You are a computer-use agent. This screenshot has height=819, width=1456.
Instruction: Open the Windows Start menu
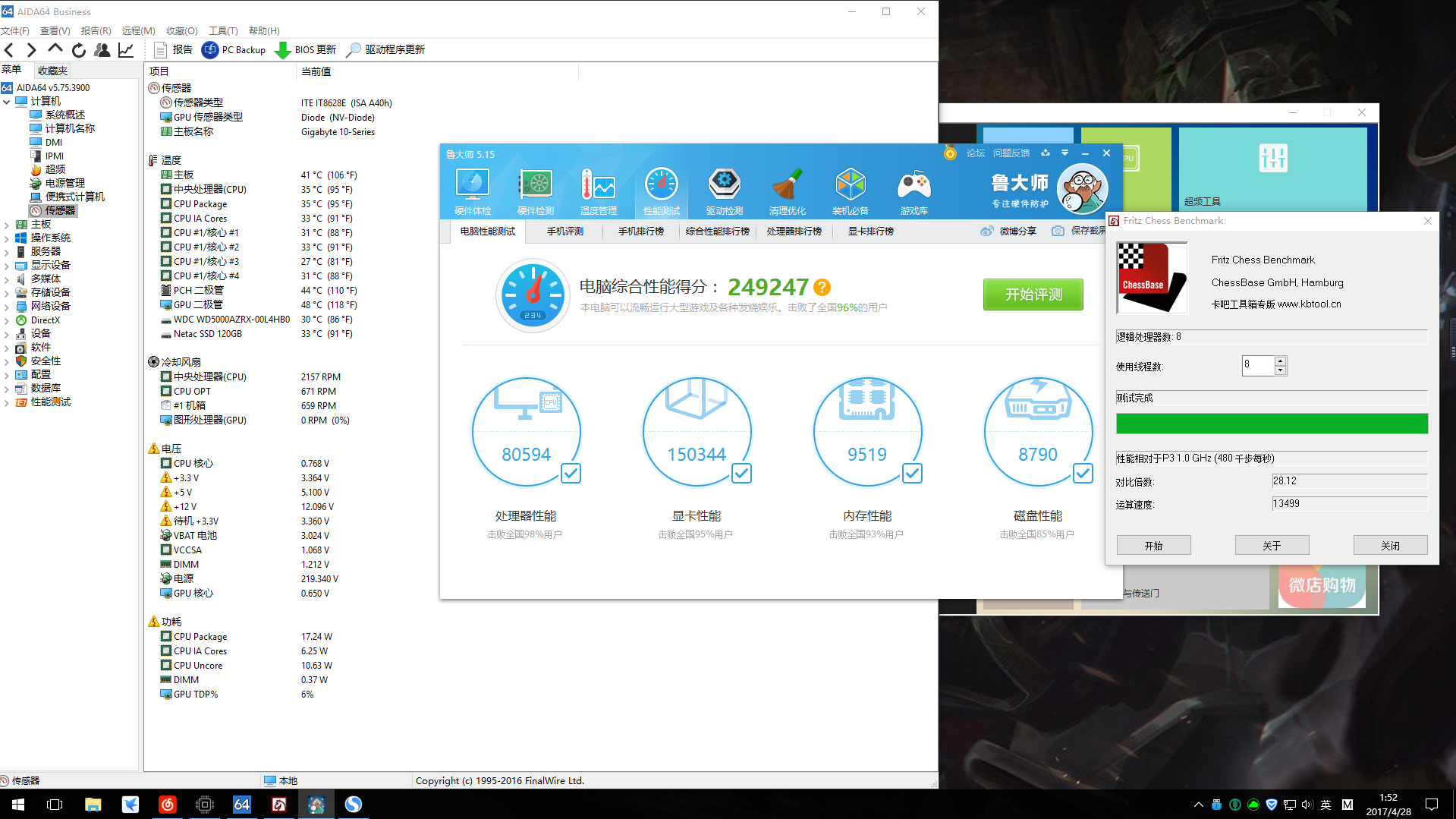tap(18, 805)
